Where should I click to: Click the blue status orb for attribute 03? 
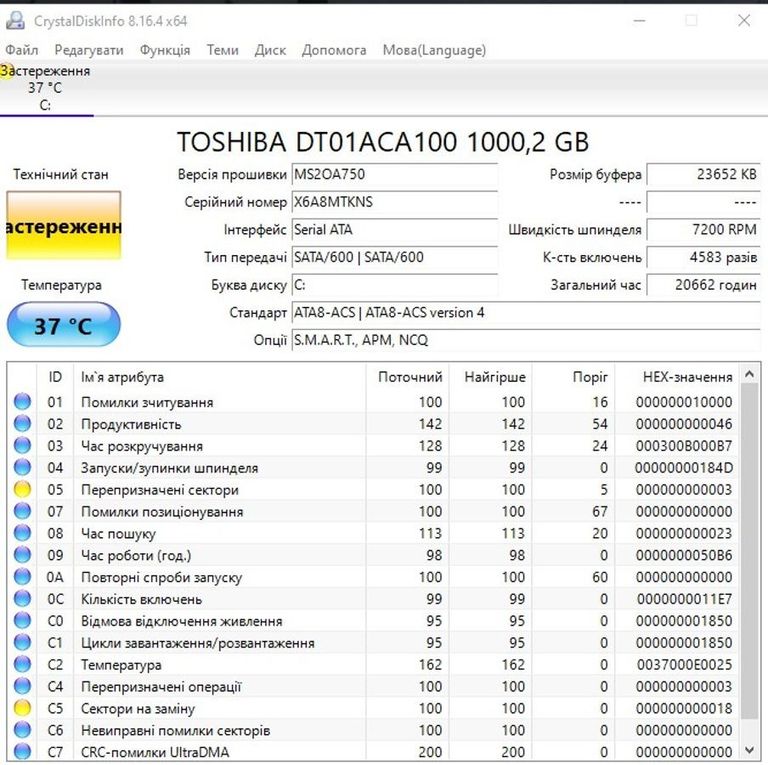(x=22, y=446)
